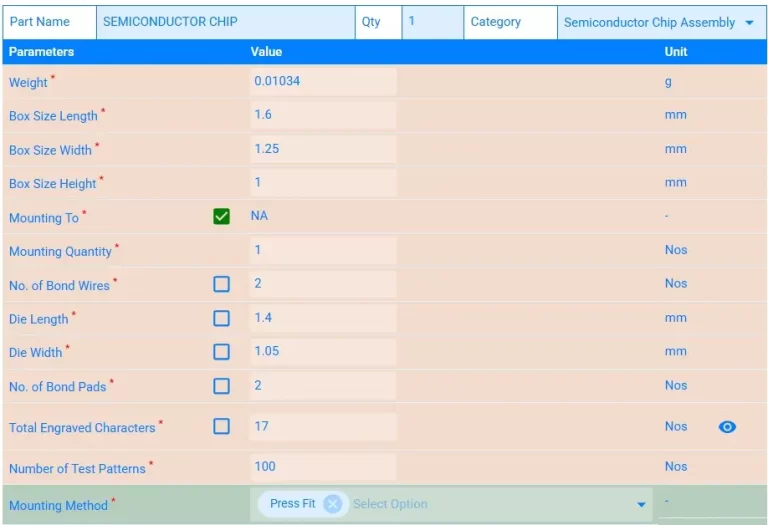This screenshot has width=768, height=525.
Task: Expand the Mounting Method dropdown arrow
Action: pyautogui.click(x=642, y=505)
